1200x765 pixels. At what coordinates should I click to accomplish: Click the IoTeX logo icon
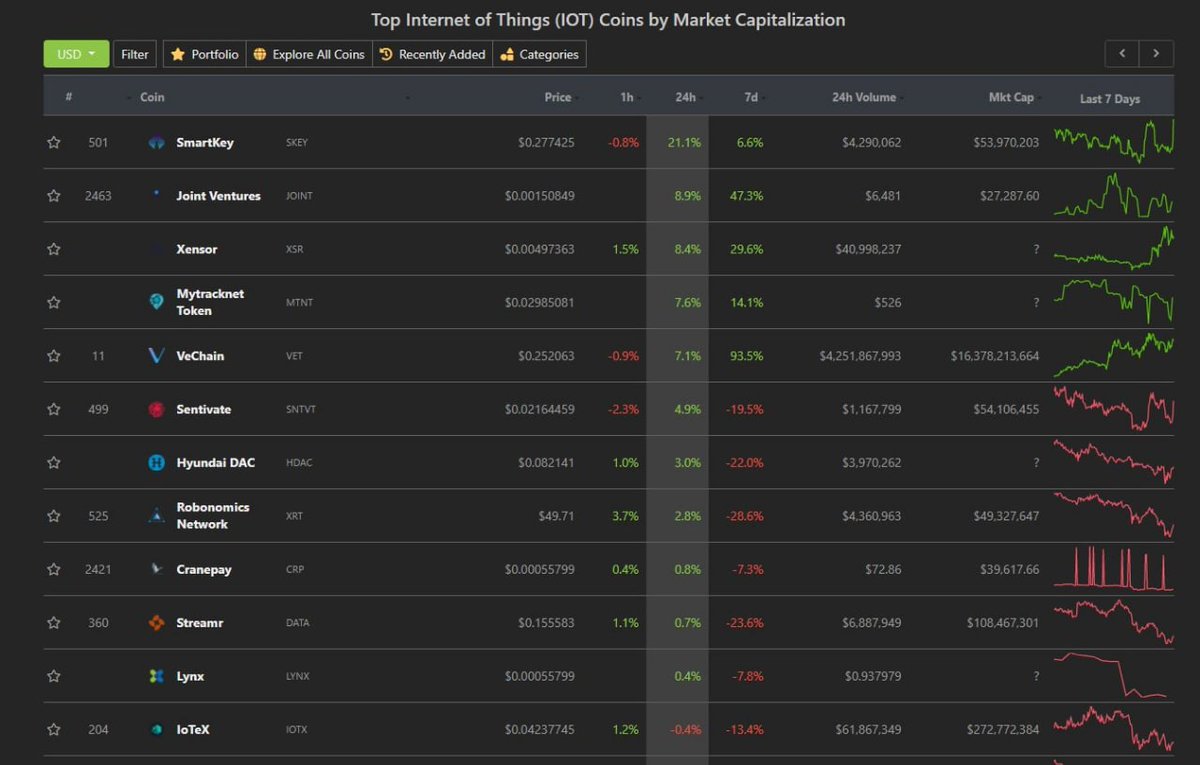(156, 730)
